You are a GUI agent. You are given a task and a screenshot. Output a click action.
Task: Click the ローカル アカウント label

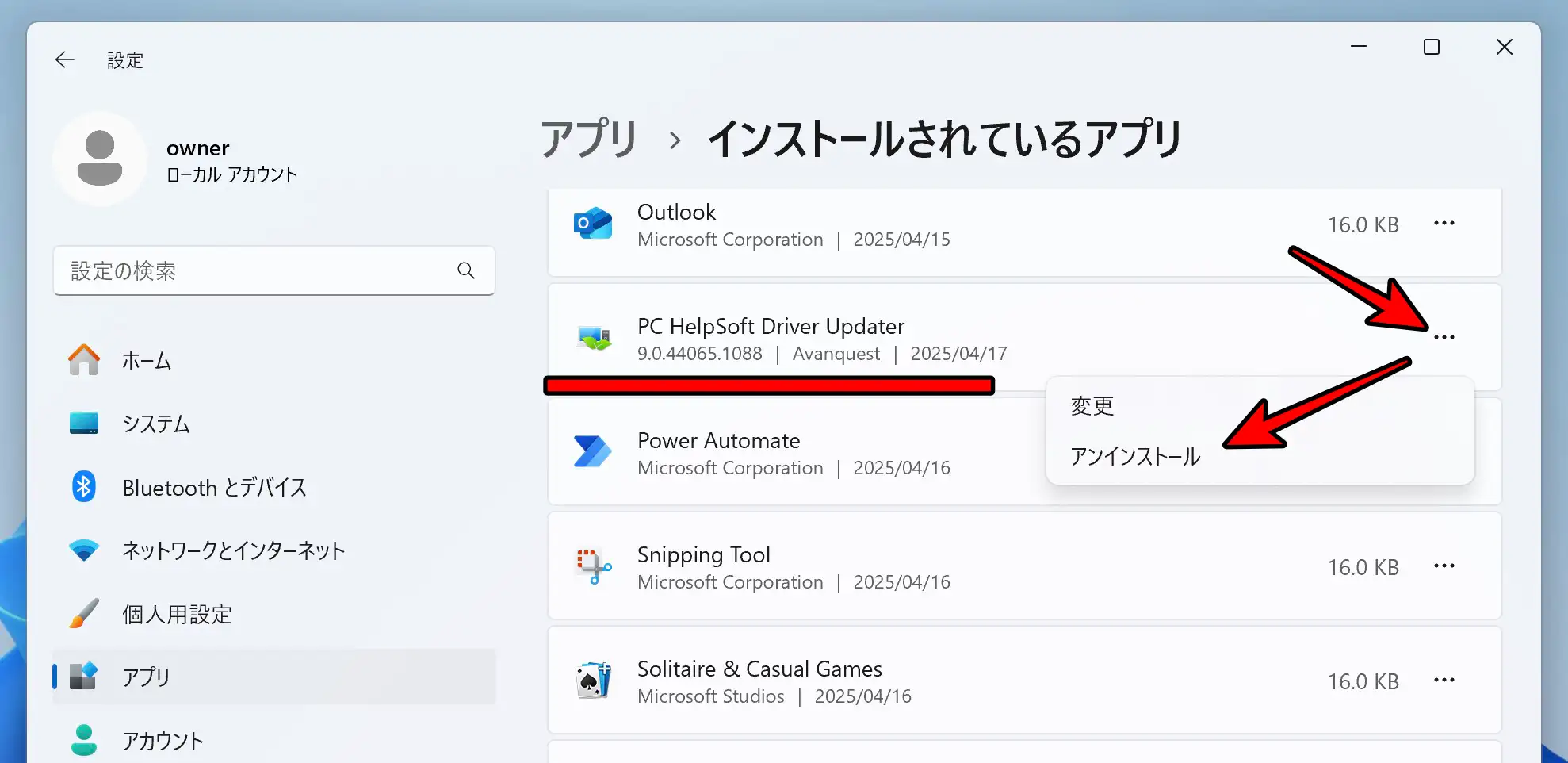pyautogui.click(x=231, y=174)
